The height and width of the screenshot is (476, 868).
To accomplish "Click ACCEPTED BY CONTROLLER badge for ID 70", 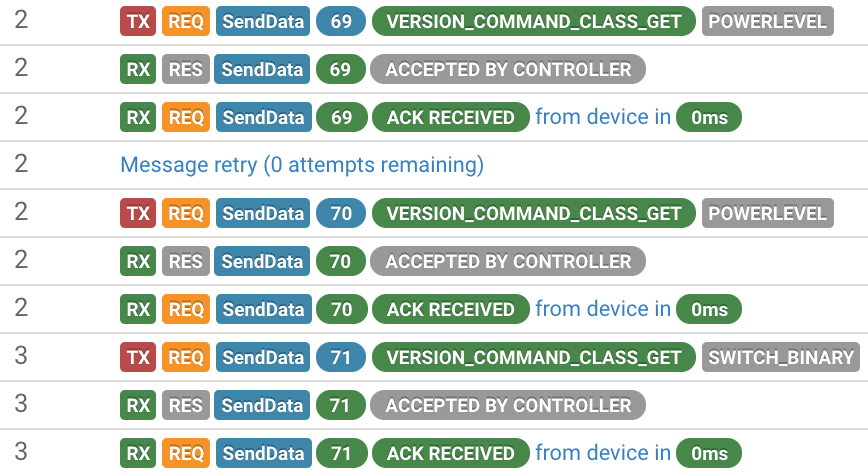I will [508, 261].
